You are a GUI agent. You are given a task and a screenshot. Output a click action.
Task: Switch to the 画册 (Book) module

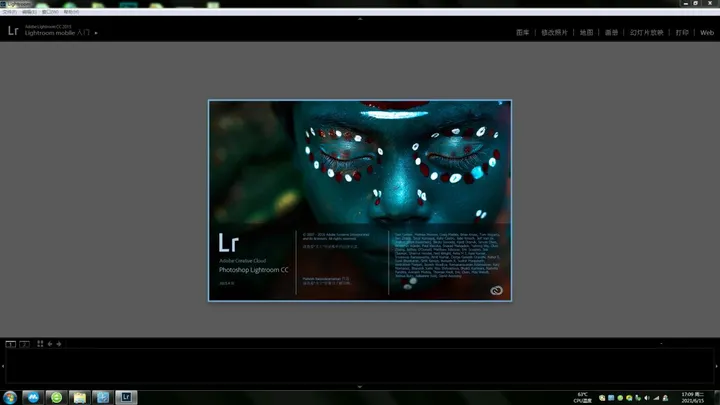611,33
